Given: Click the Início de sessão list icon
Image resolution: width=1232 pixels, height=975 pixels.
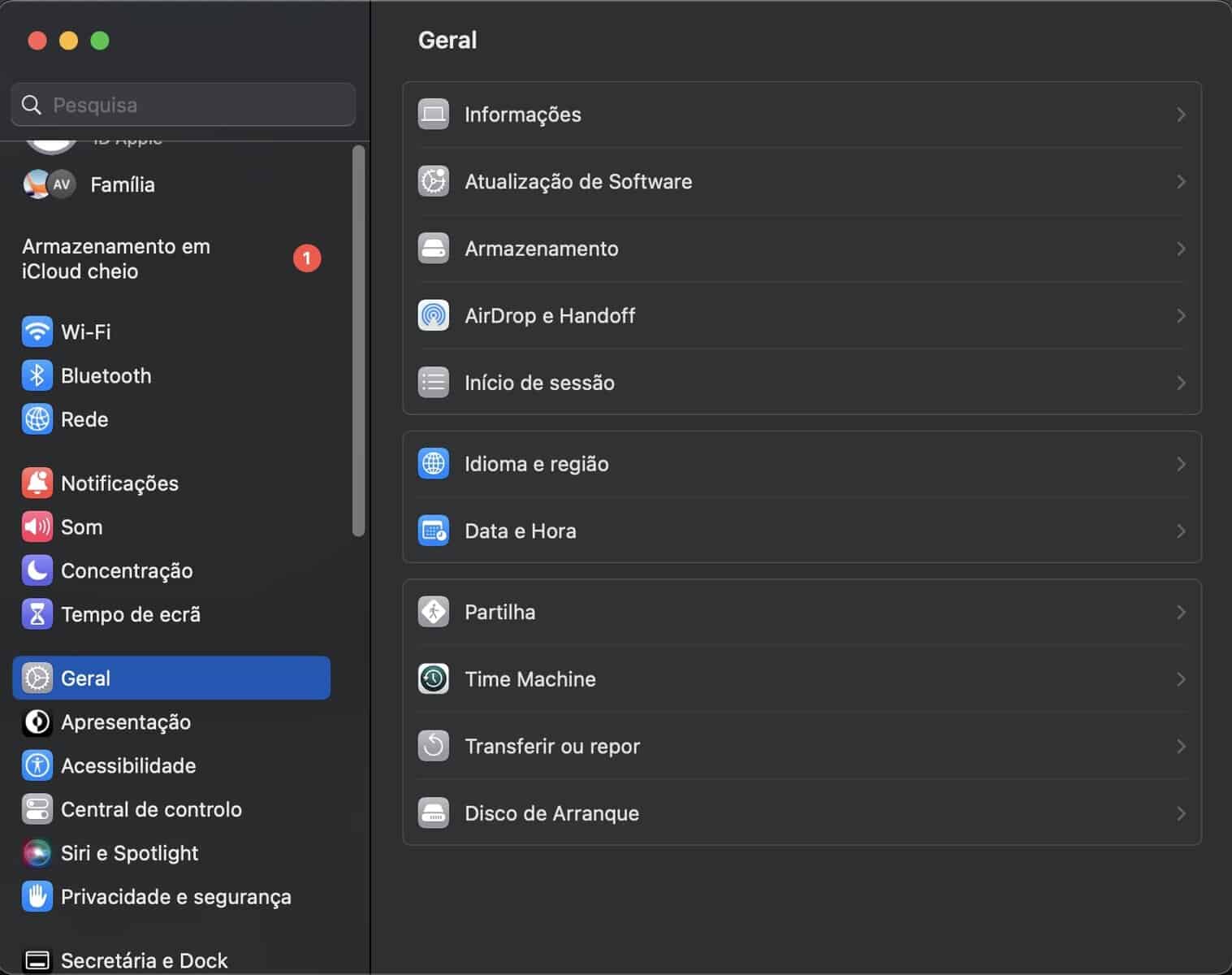Looking at the screenshot, I should tap(434, 383).
